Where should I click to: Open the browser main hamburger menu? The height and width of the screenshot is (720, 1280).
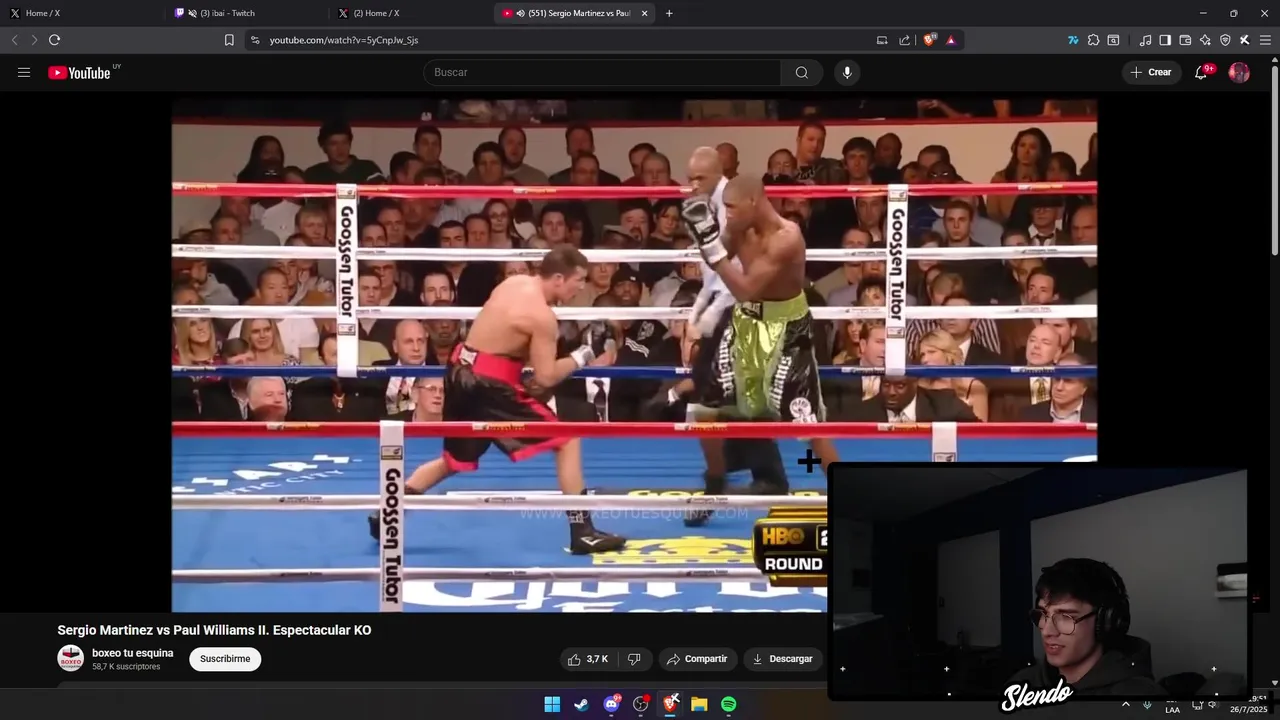(1265, 40)
